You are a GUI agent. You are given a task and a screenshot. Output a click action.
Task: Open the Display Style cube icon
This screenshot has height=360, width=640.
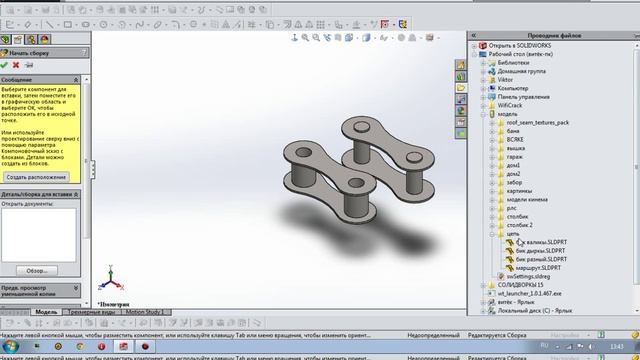(366, 38)
